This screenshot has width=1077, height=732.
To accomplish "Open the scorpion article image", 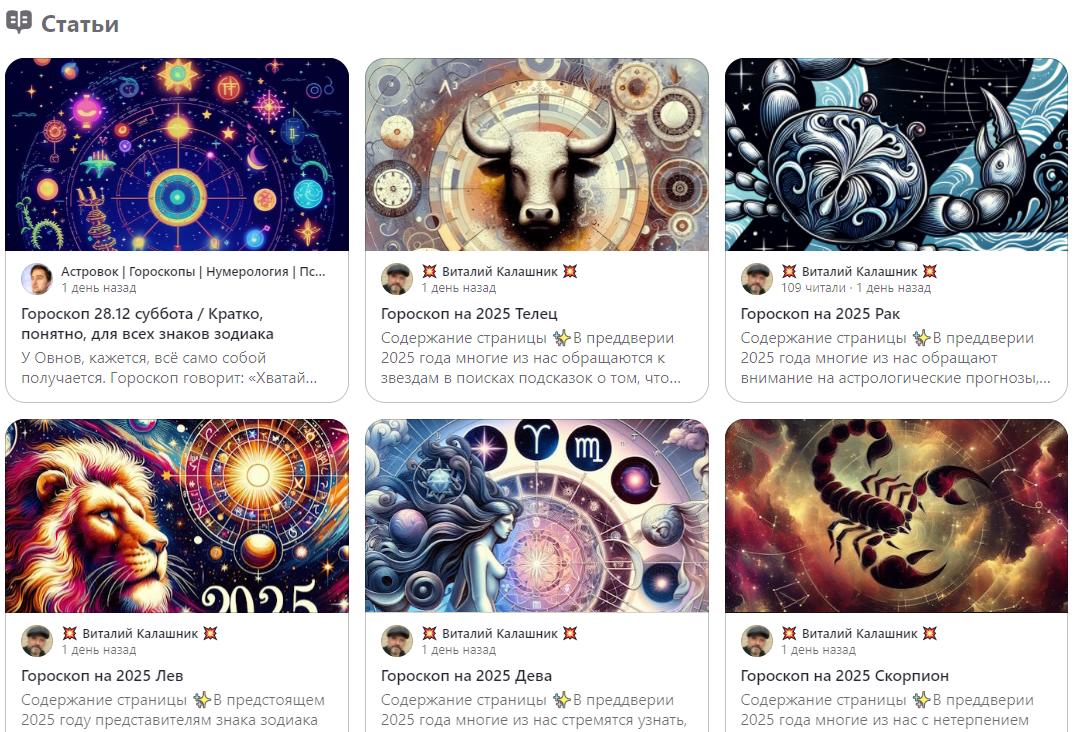I will (896, 516).
